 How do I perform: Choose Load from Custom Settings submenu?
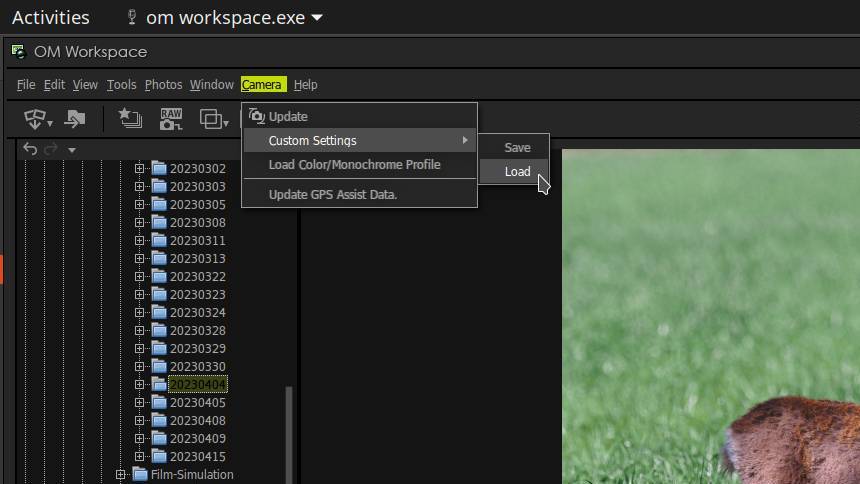(517, 171)
